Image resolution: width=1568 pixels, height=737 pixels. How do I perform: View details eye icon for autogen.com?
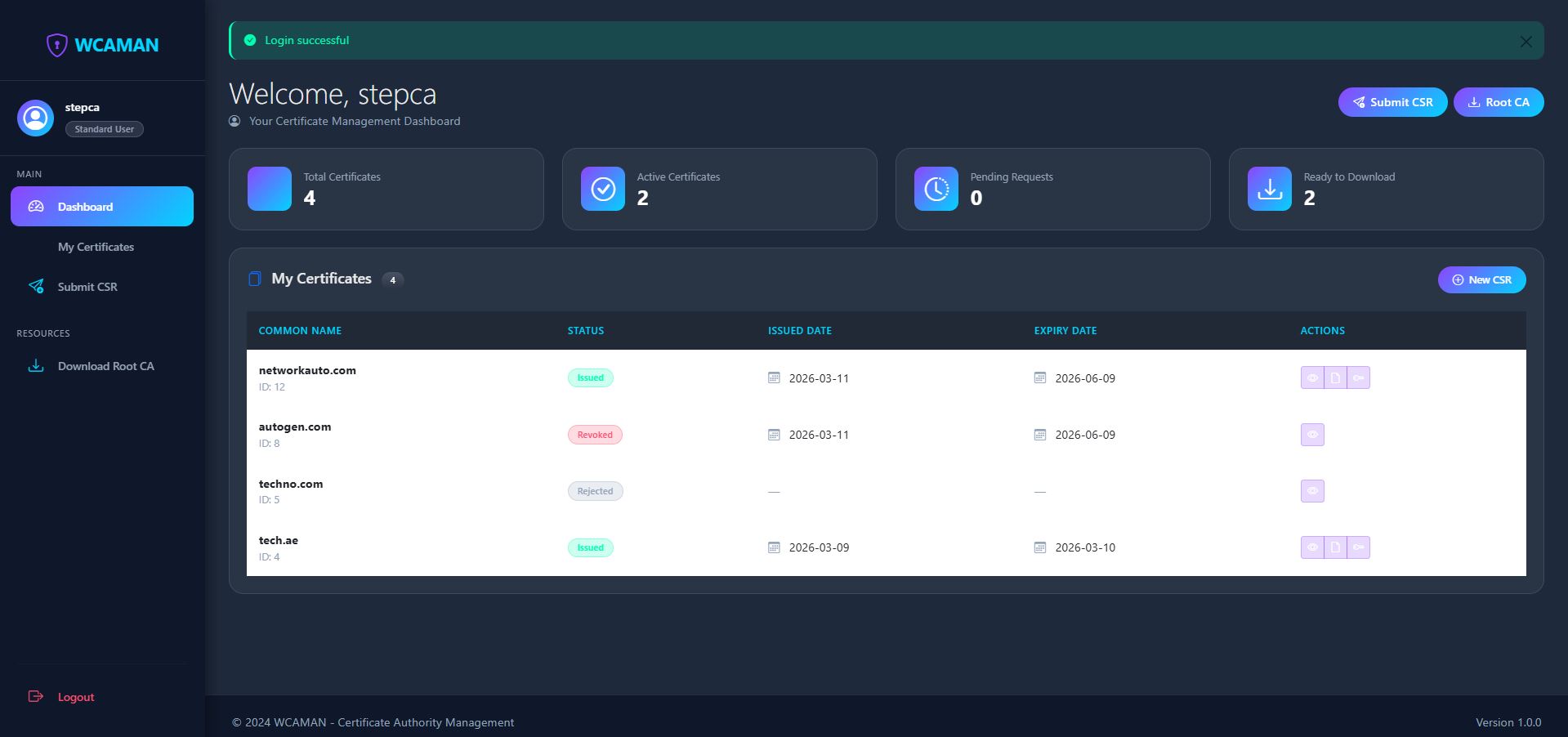click(1312, 435)
